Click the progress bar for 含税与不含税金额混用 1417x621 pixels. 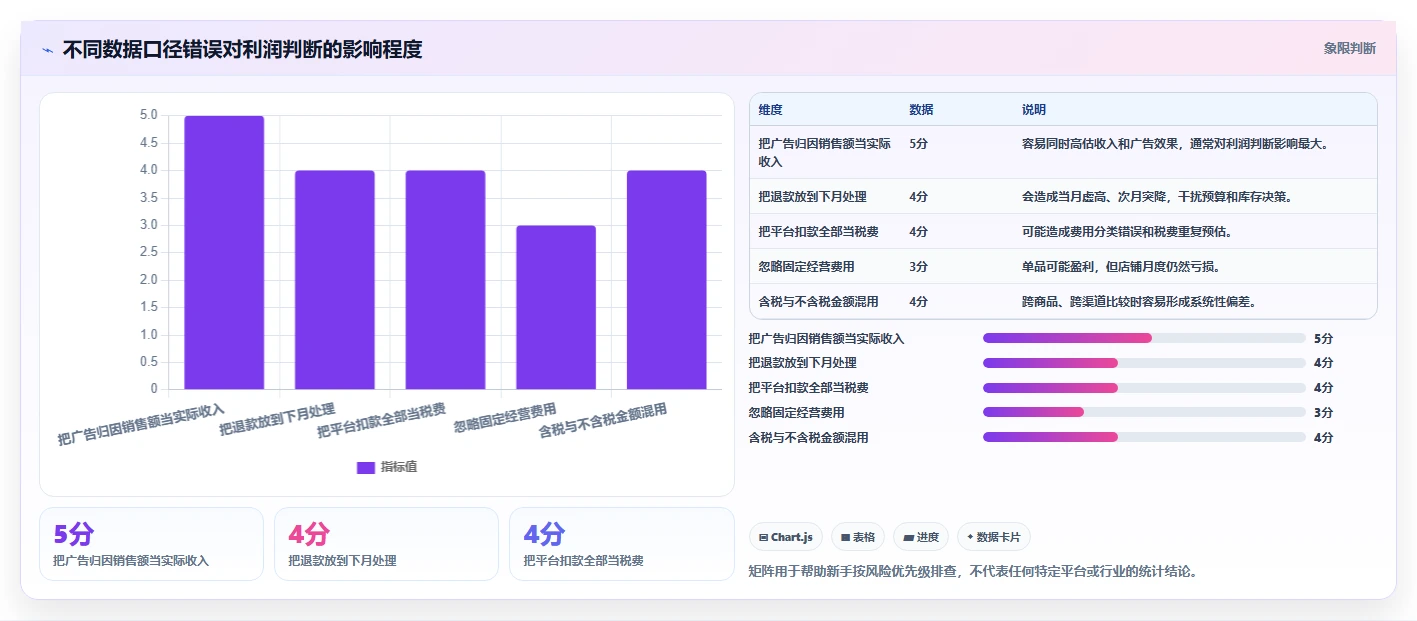1144,437
